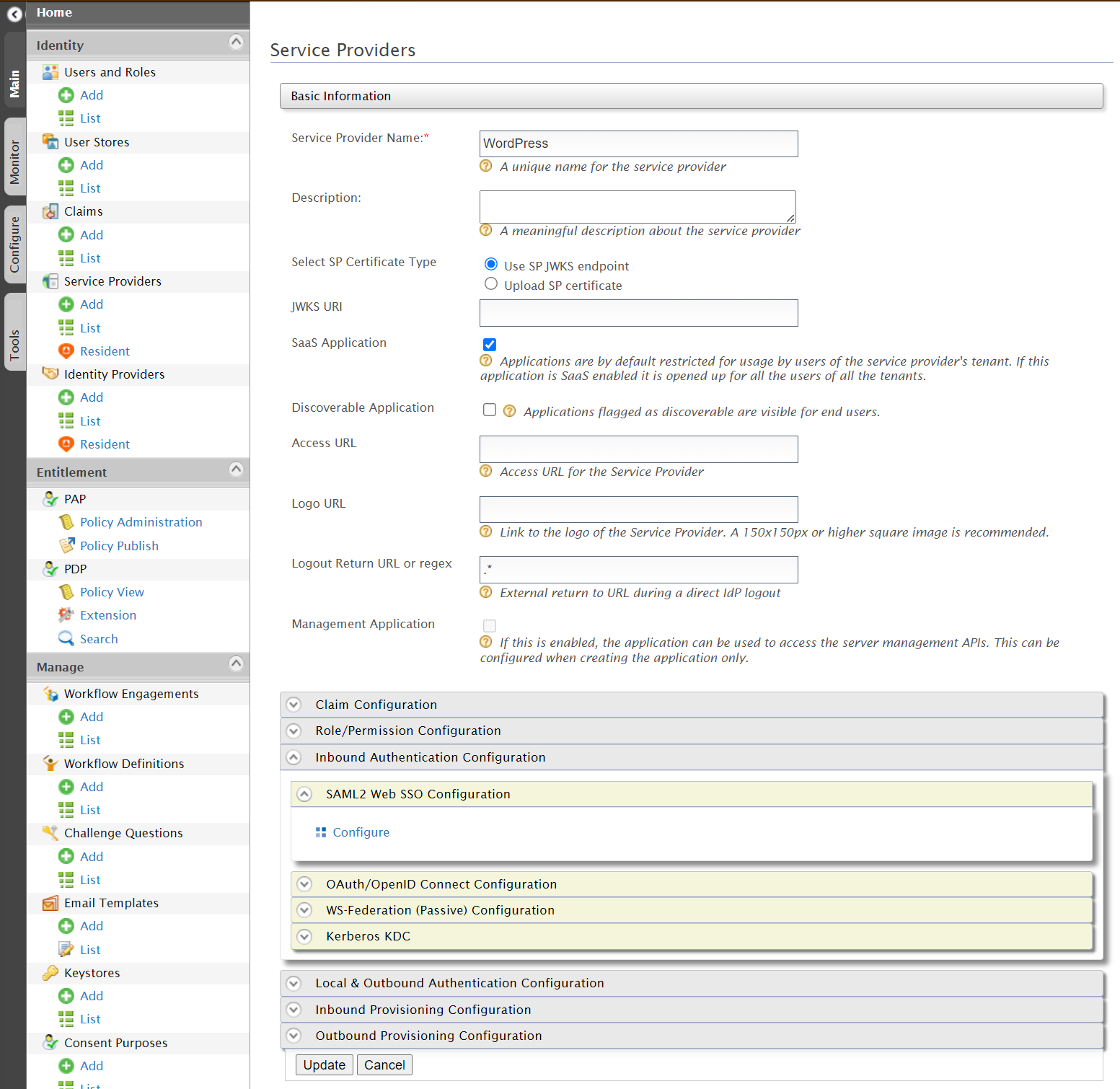Click the Policy Administration scroll icon

click(66, 522)
